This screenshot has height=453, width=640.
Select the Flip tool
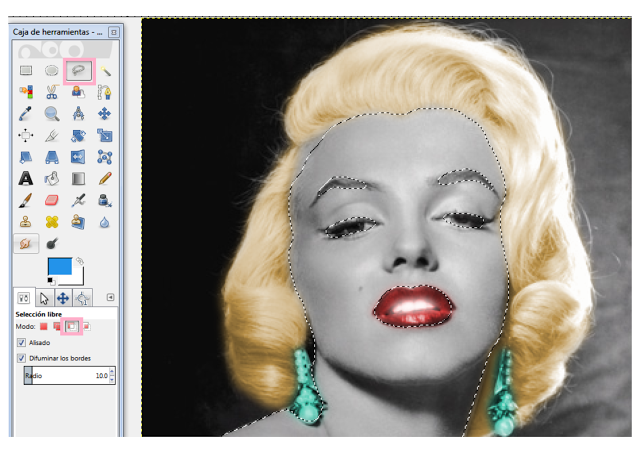tap(78, 157)
